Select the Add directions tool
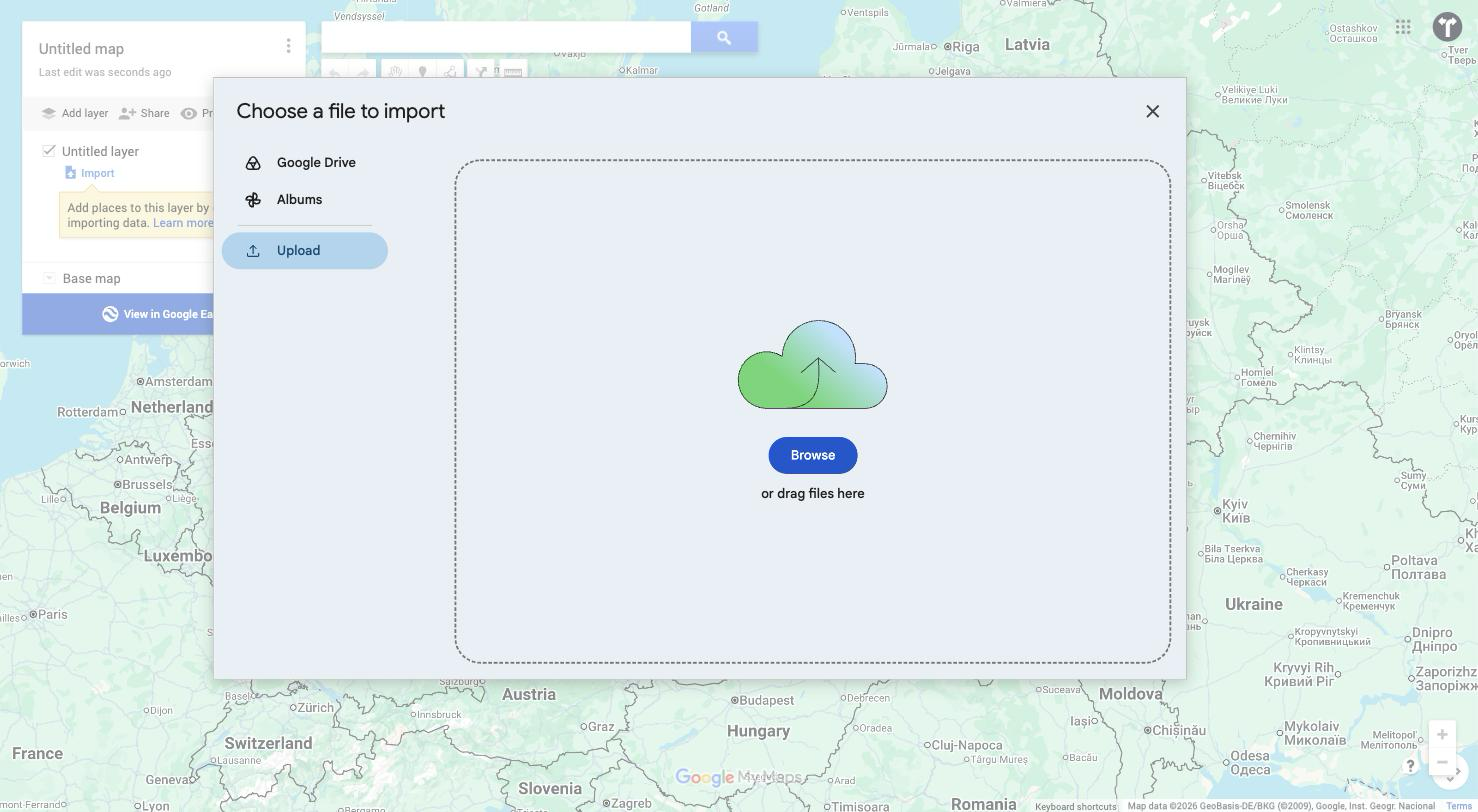This screenshot has height=812, width=1478. [x=481, y=72]
